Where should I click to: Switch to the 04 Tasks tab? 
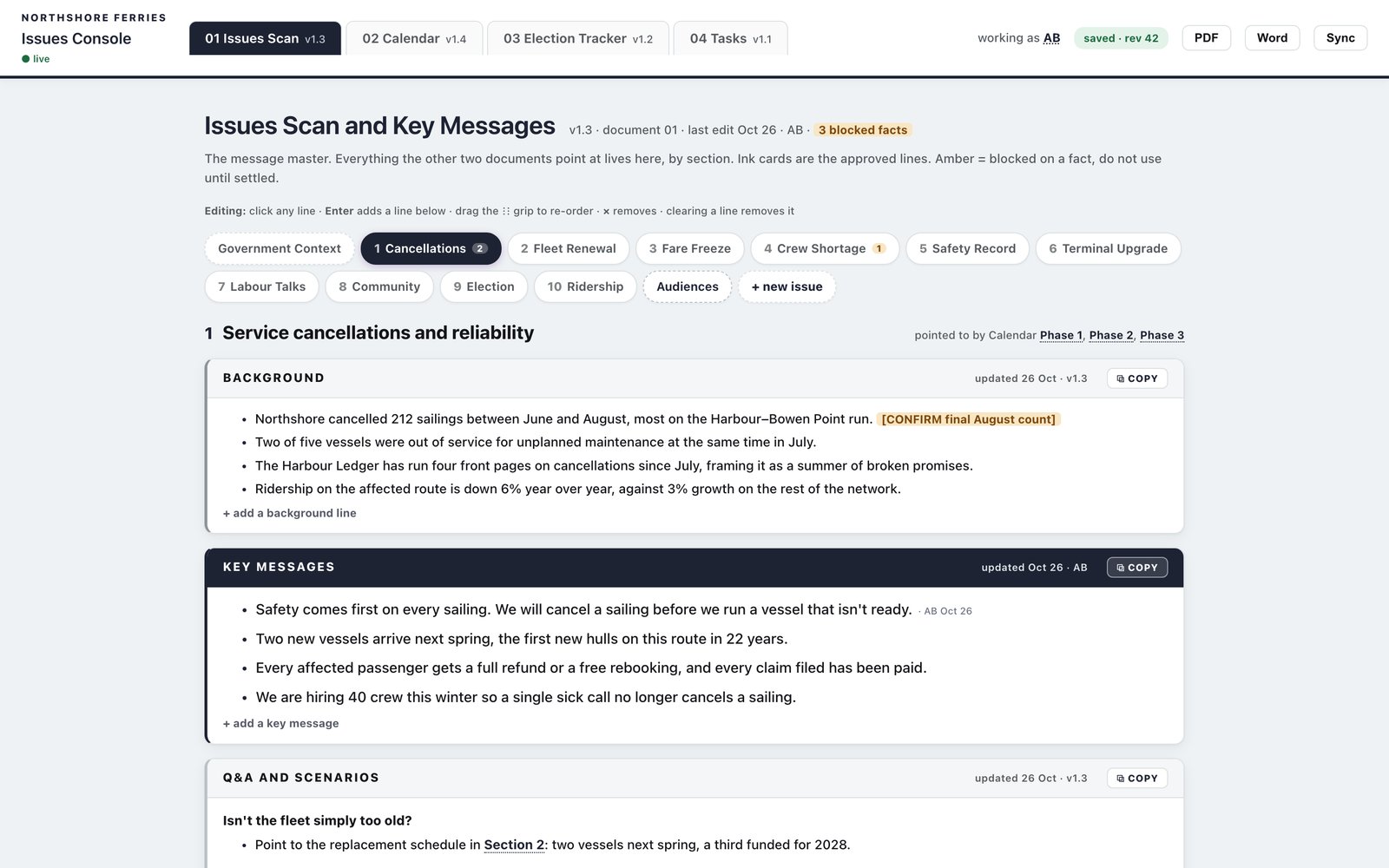[x=730, y=38]
